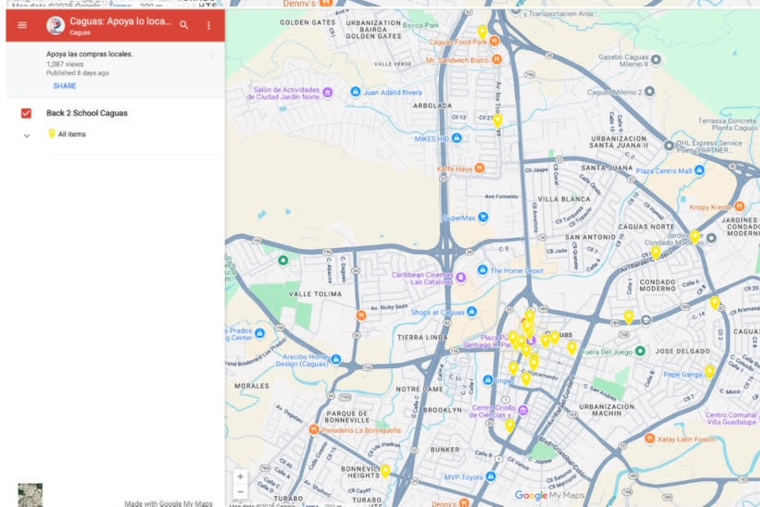
Task: Click the MVP Toyota shop icon
Action: [491, 476]
